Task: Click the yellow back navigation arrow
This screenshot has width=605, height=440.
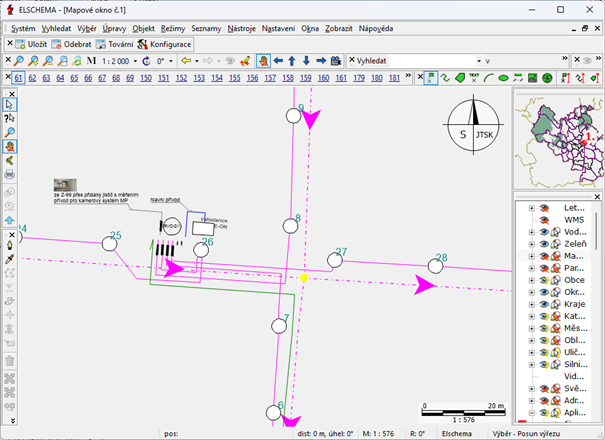Action: pyautogui.click(x=186, y=61)
